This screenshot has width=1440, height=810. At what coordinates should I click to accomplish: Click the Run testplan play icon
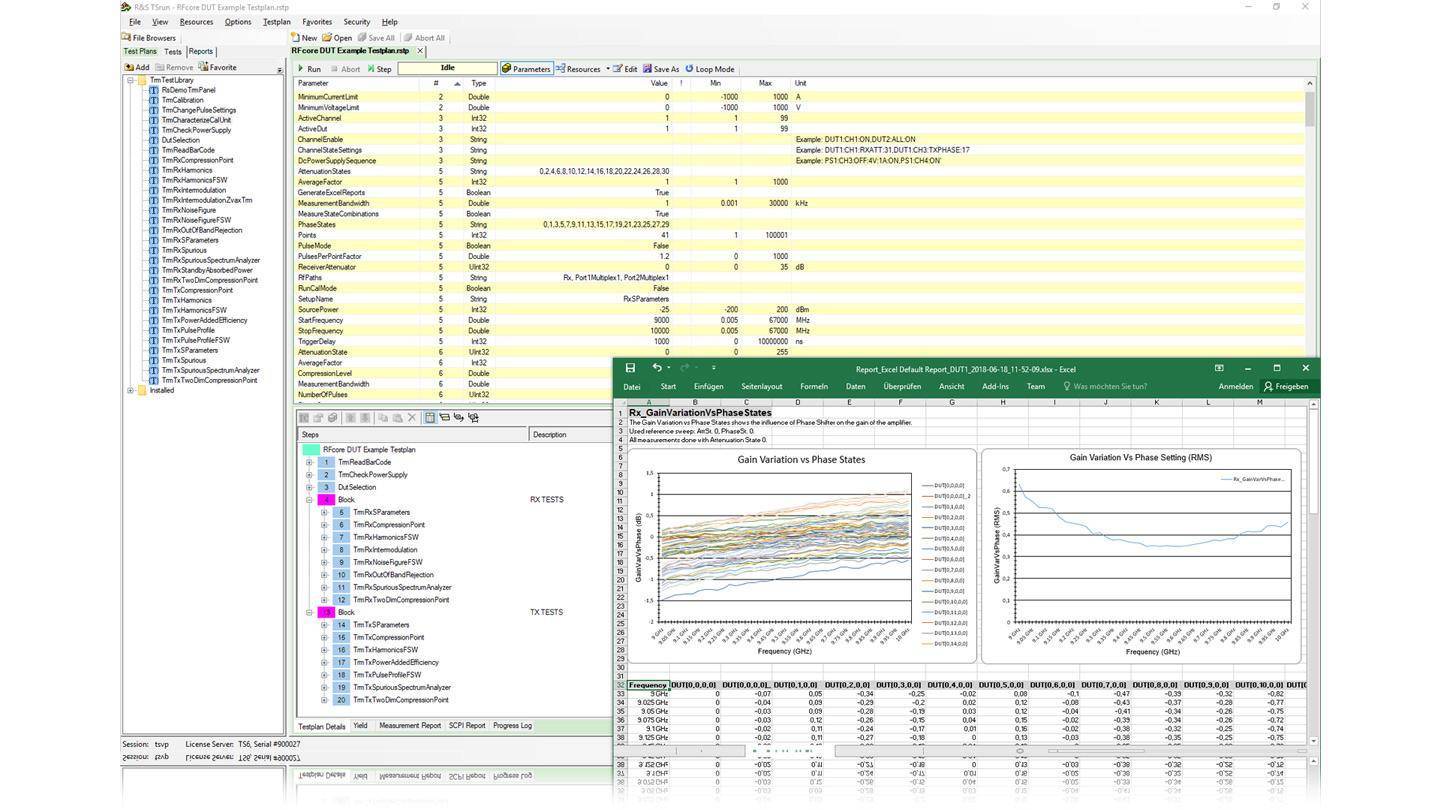click(x=302, y=69)
